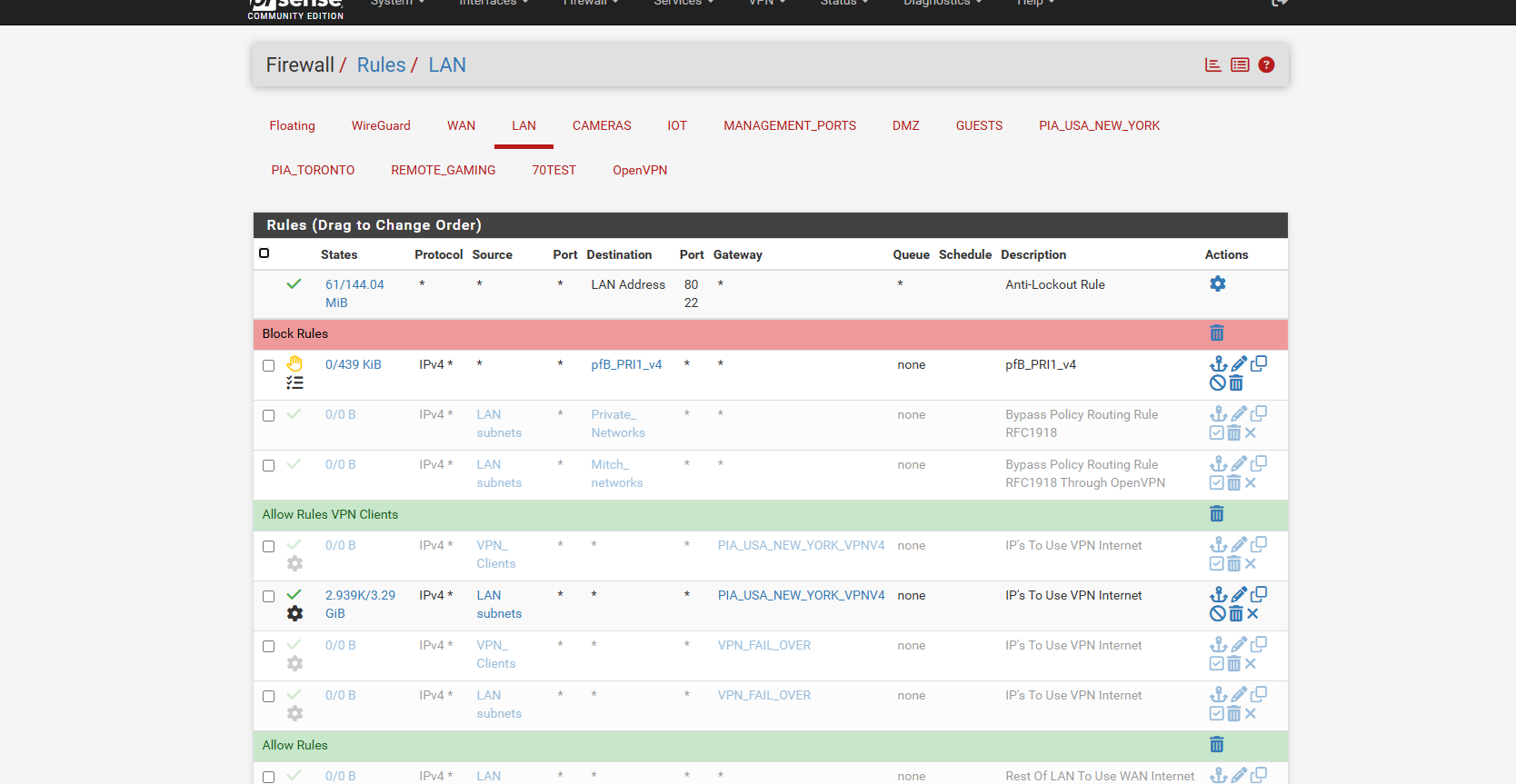1516x784 pixels.
Task: Open the CAMERAS interface tab
Action: 602,125
